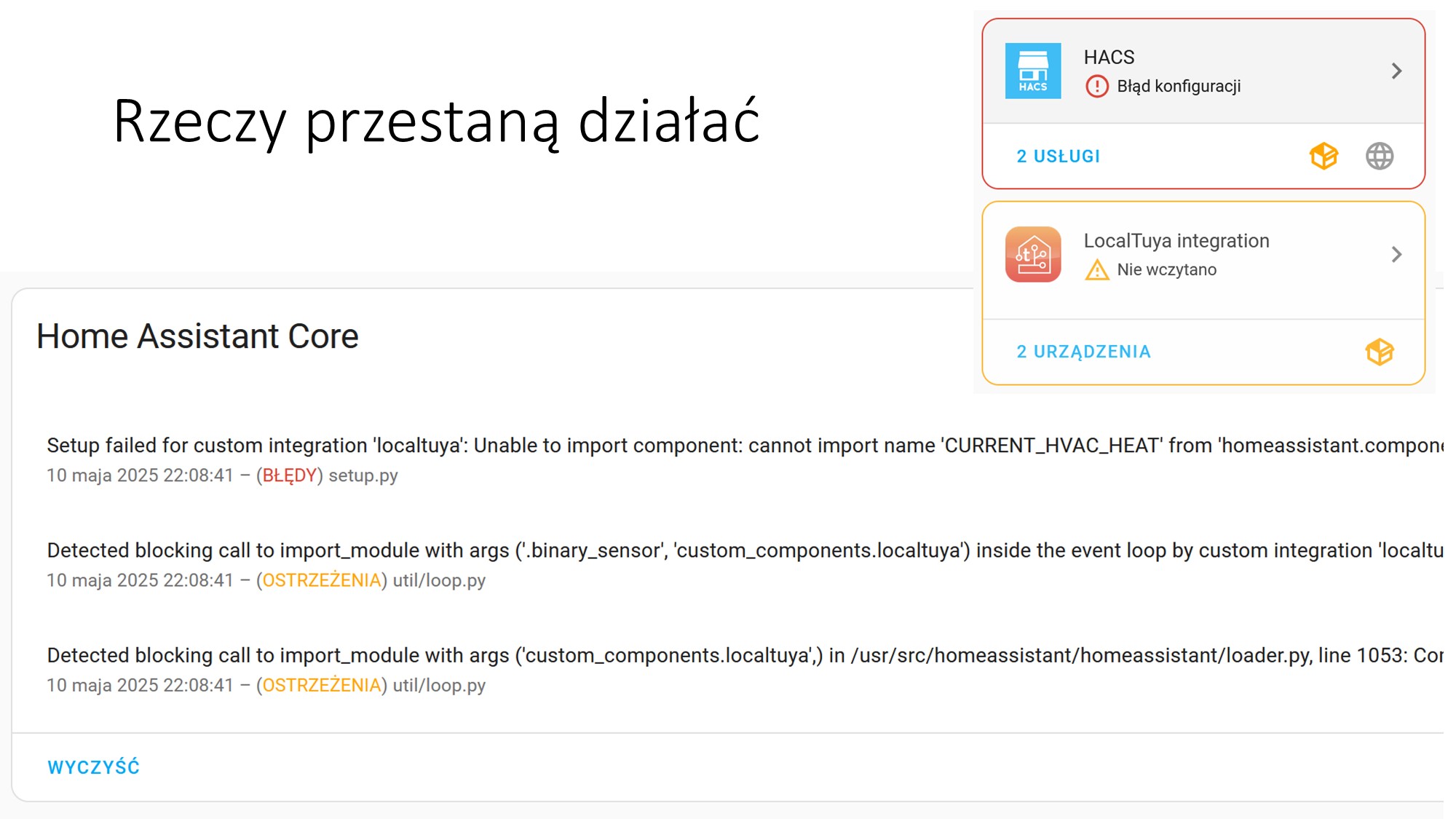Click the red BŁĘDY level label
1456x819 pixels.
point(289,475)
